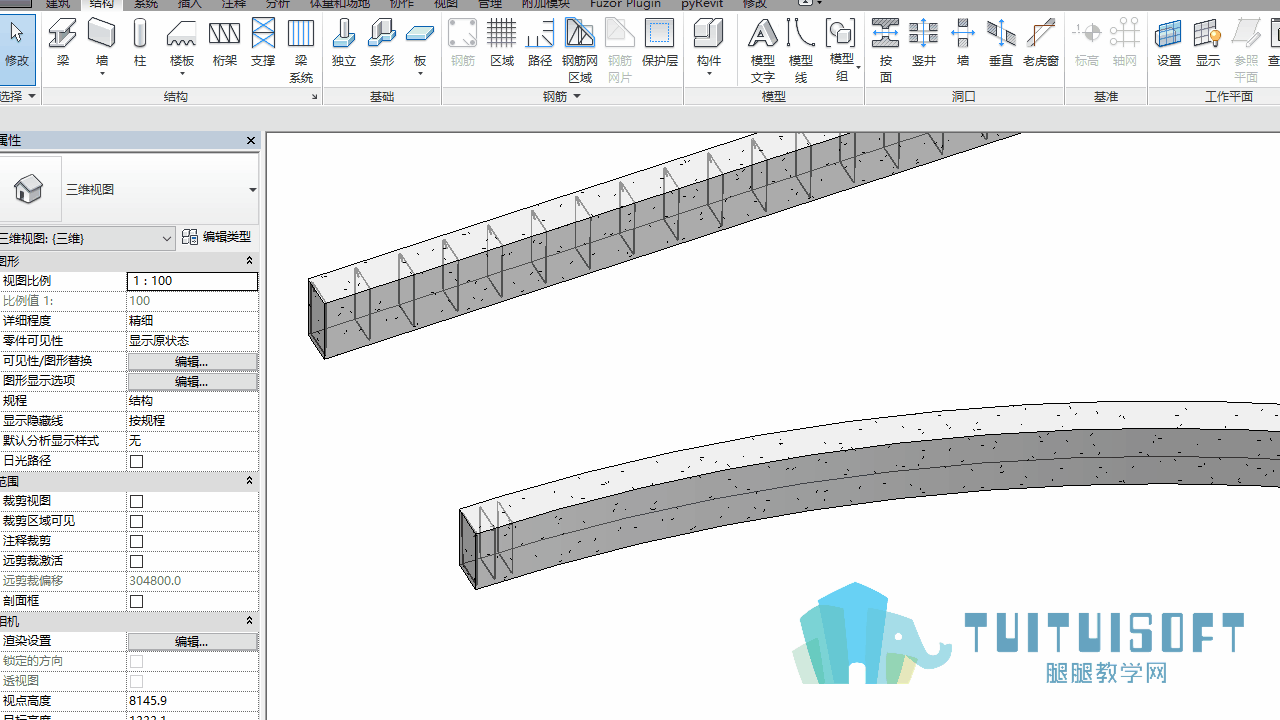Toggle the 远剪裁激活 checkbox
The width and height of the screenshot is (1280, 720).
tap(137, 561)
